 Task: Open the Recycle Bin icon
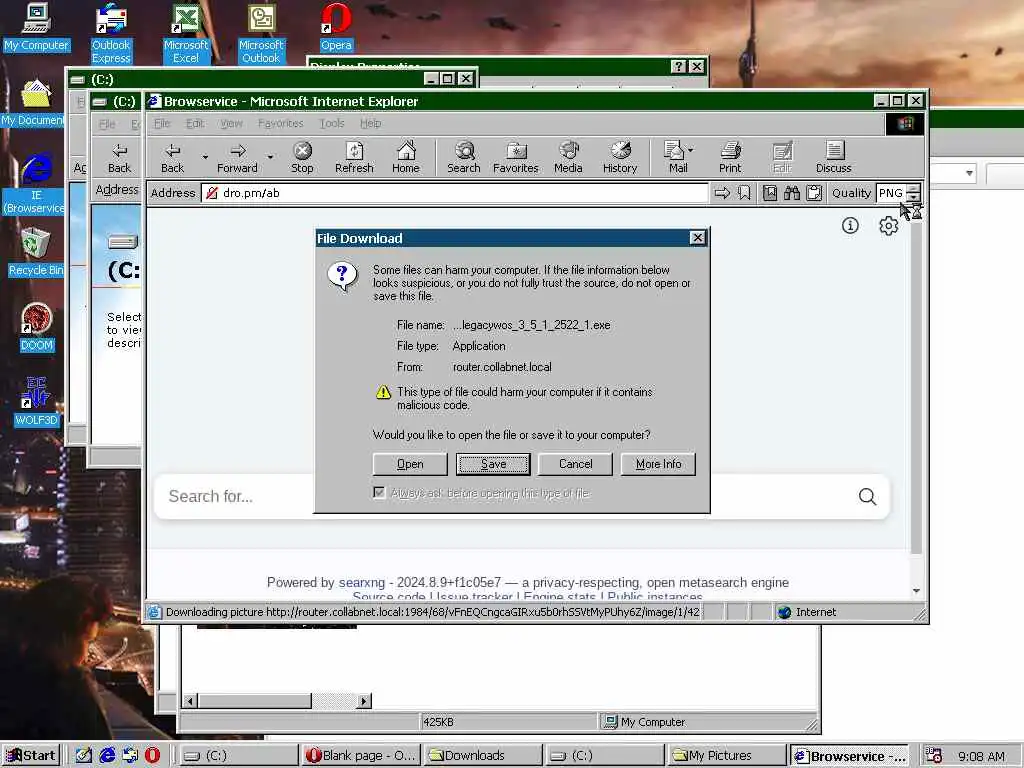coord(35,252)
